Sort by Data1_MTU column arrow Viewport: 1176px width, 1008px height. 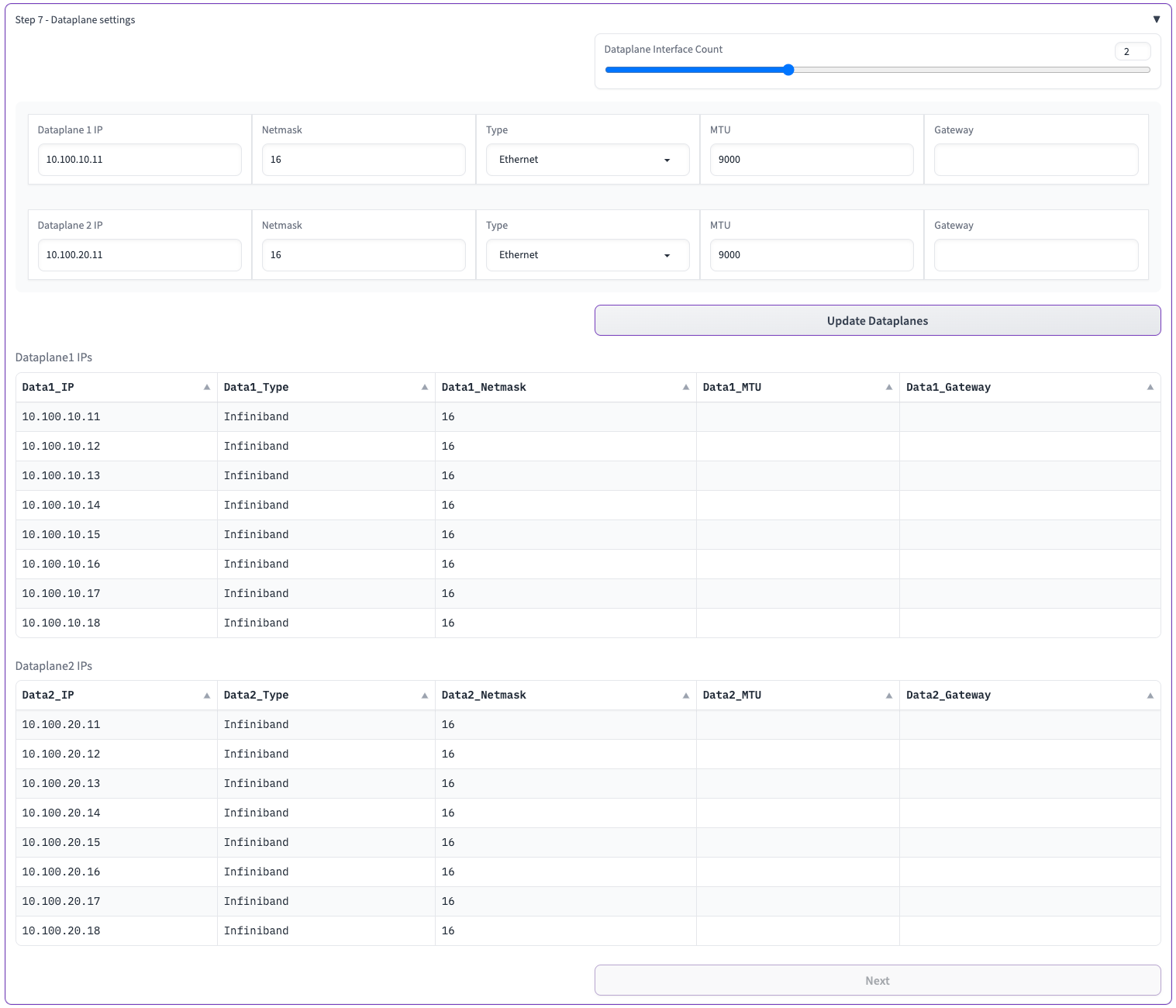tap(889, 387)
